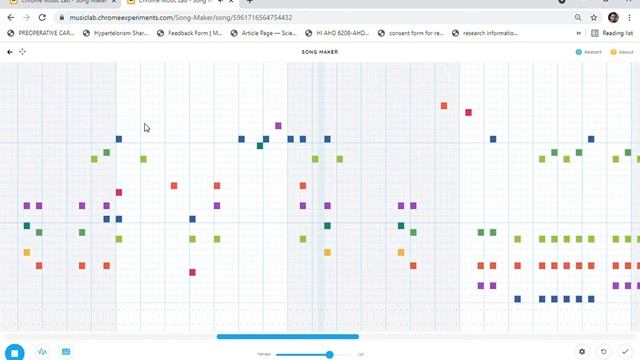Viewport: 640px width, 360px height.
Task: Click the topmost crimson note
Action: coord(468,113)
